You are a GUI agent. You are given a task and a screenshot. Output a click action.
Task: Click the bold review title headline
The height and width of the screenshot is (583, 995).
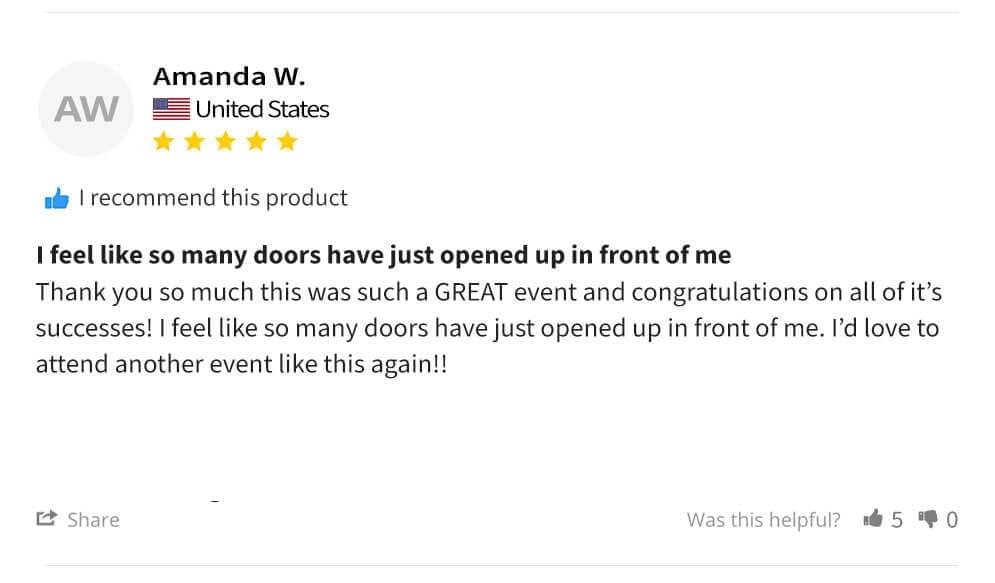pyautogui.click(x=383, y=255)
